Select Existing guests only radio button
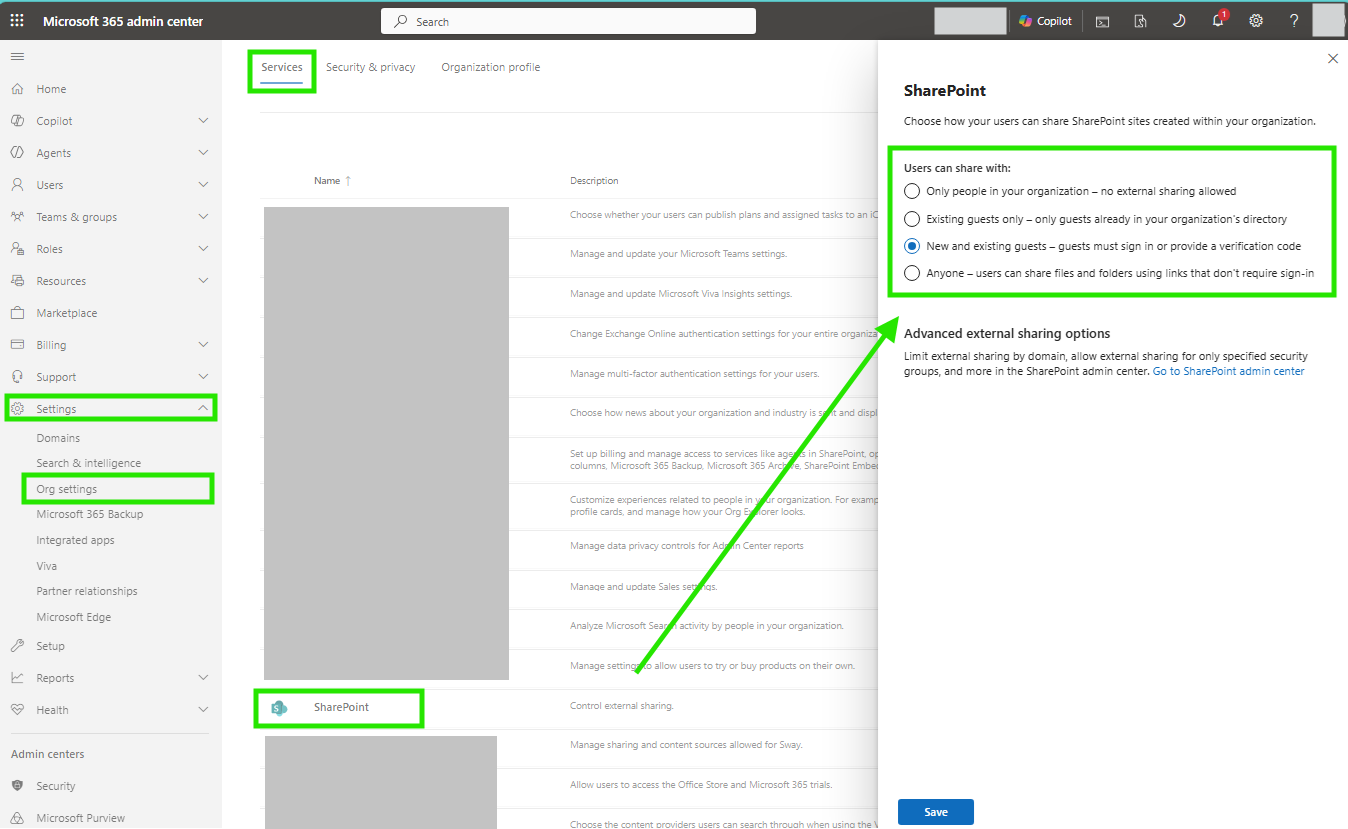This screenshot has height=829, width=1348. click(911, 219)
